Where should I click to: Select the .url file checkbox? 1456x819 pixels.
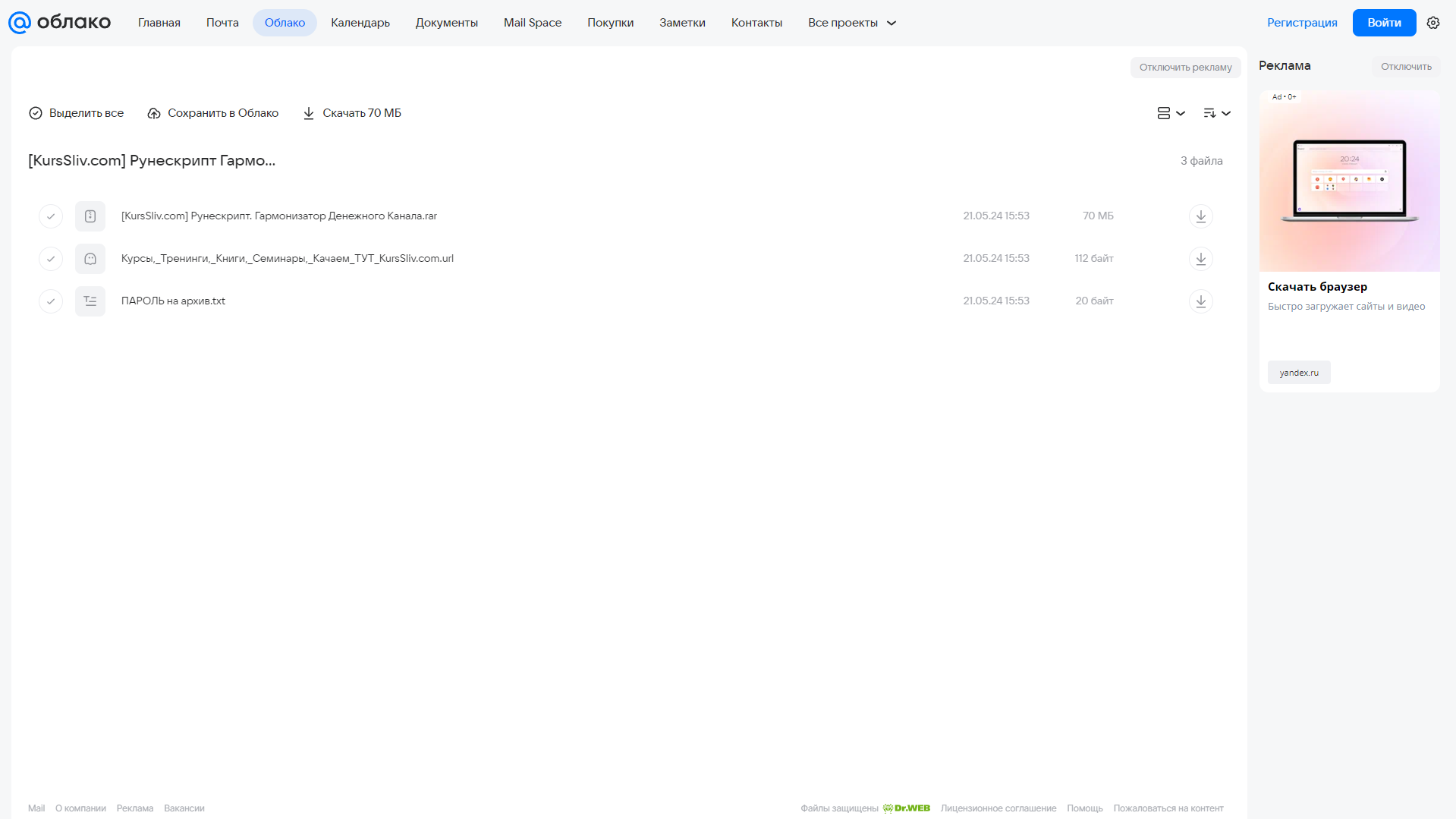click(51, 259)
